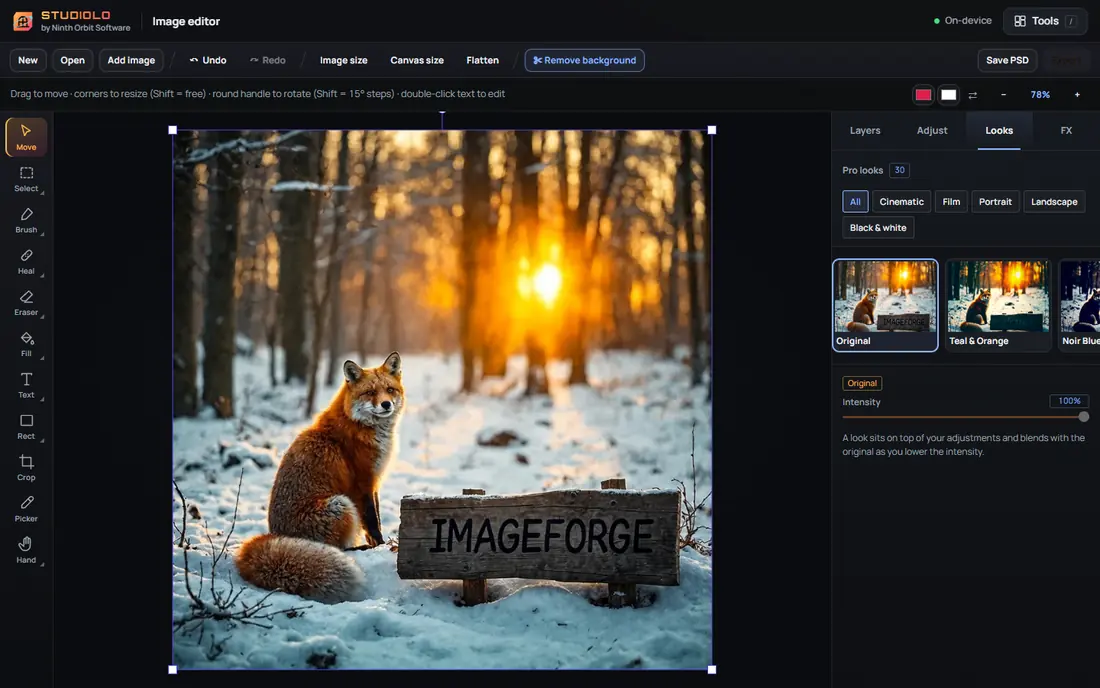Apply the Teal & Orange look
This screenshot has height=688, width=1100.
[998, 305]
